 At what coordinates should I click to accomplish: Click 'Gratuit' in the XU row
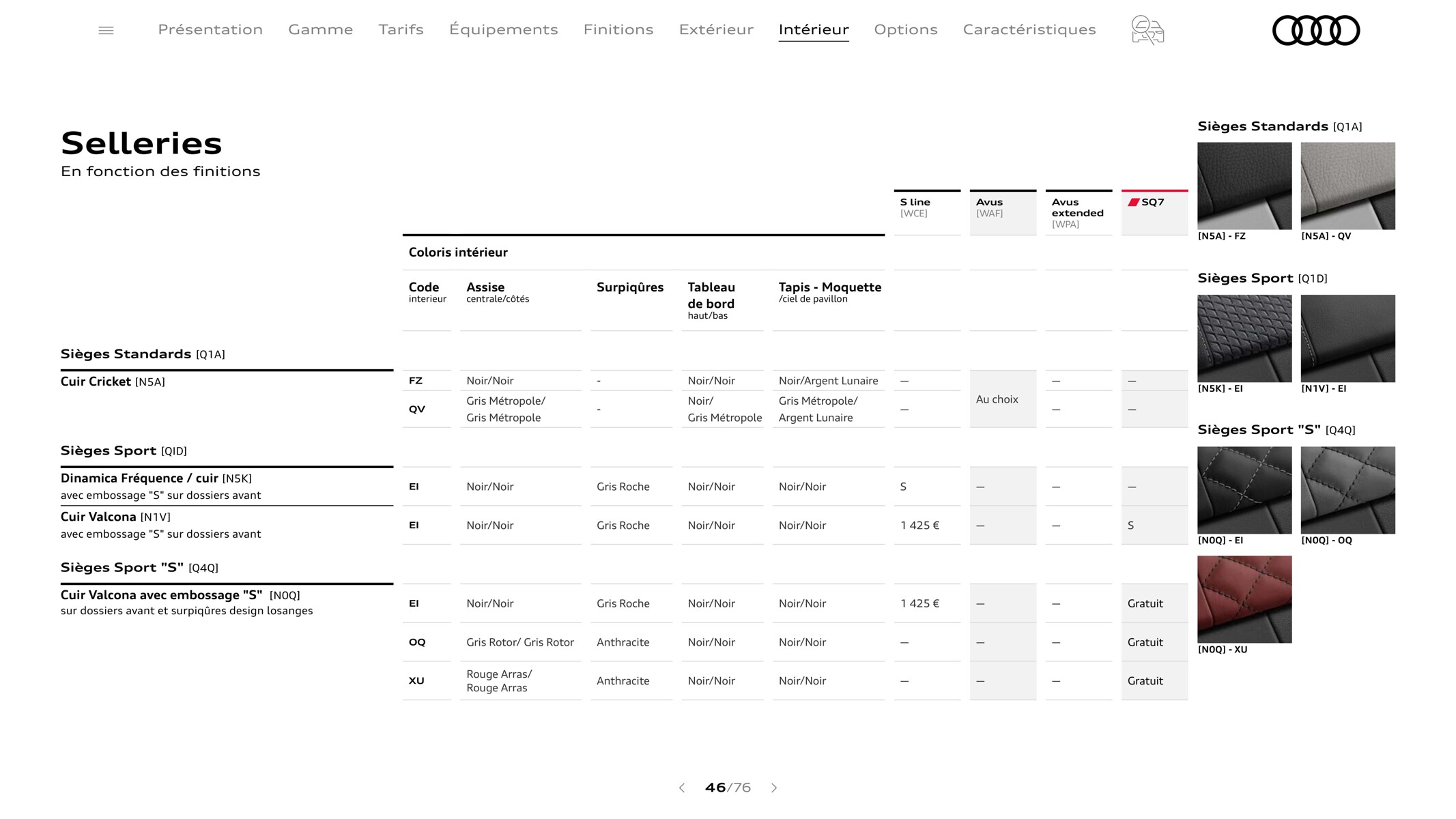[x=1145, y=681]
